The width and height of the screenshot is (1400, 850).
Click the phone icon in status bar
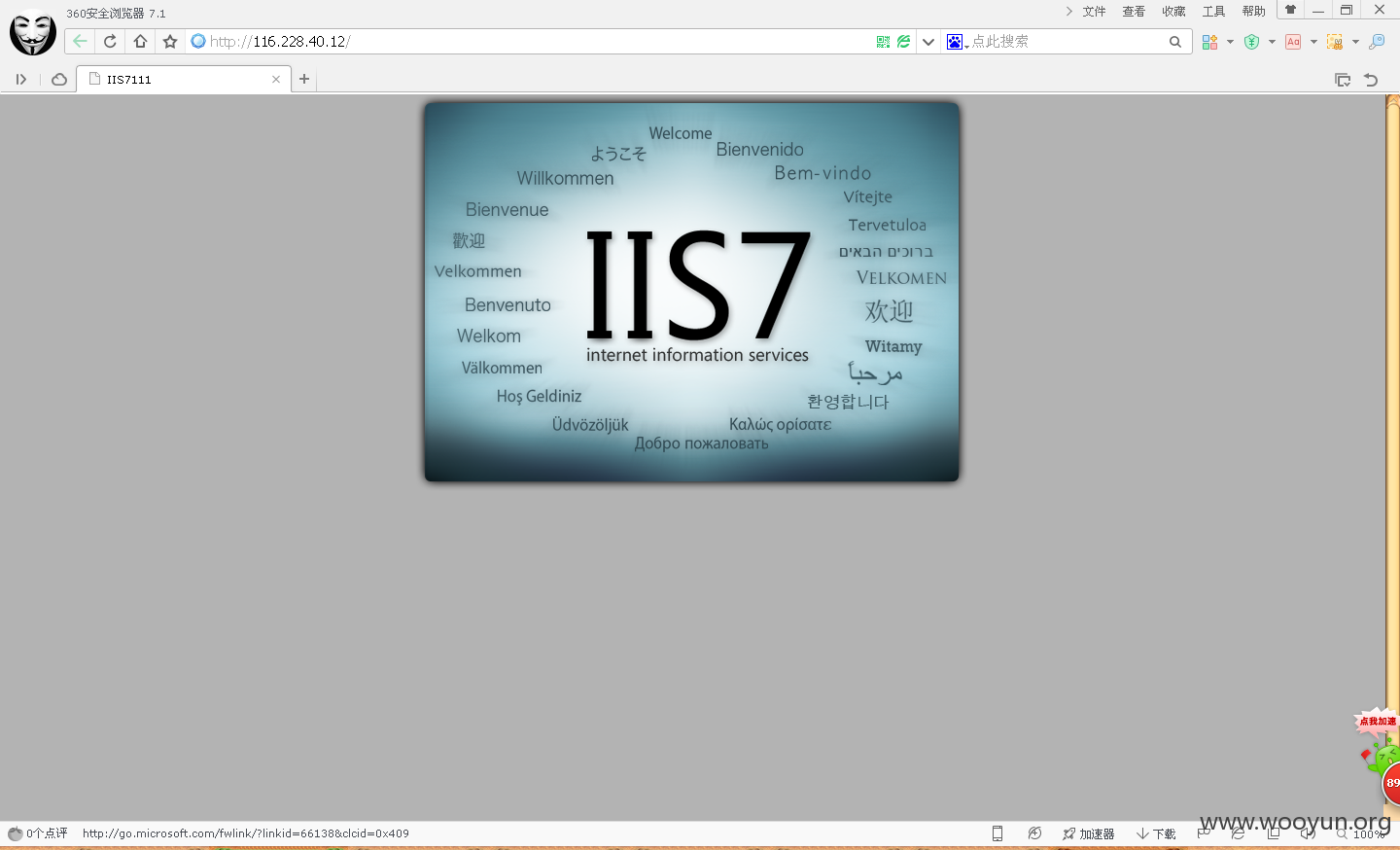coord(997,833)
